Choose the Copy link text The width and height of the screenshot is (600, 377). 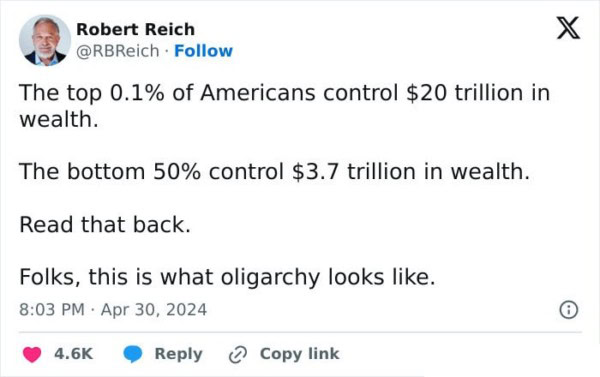300,354
